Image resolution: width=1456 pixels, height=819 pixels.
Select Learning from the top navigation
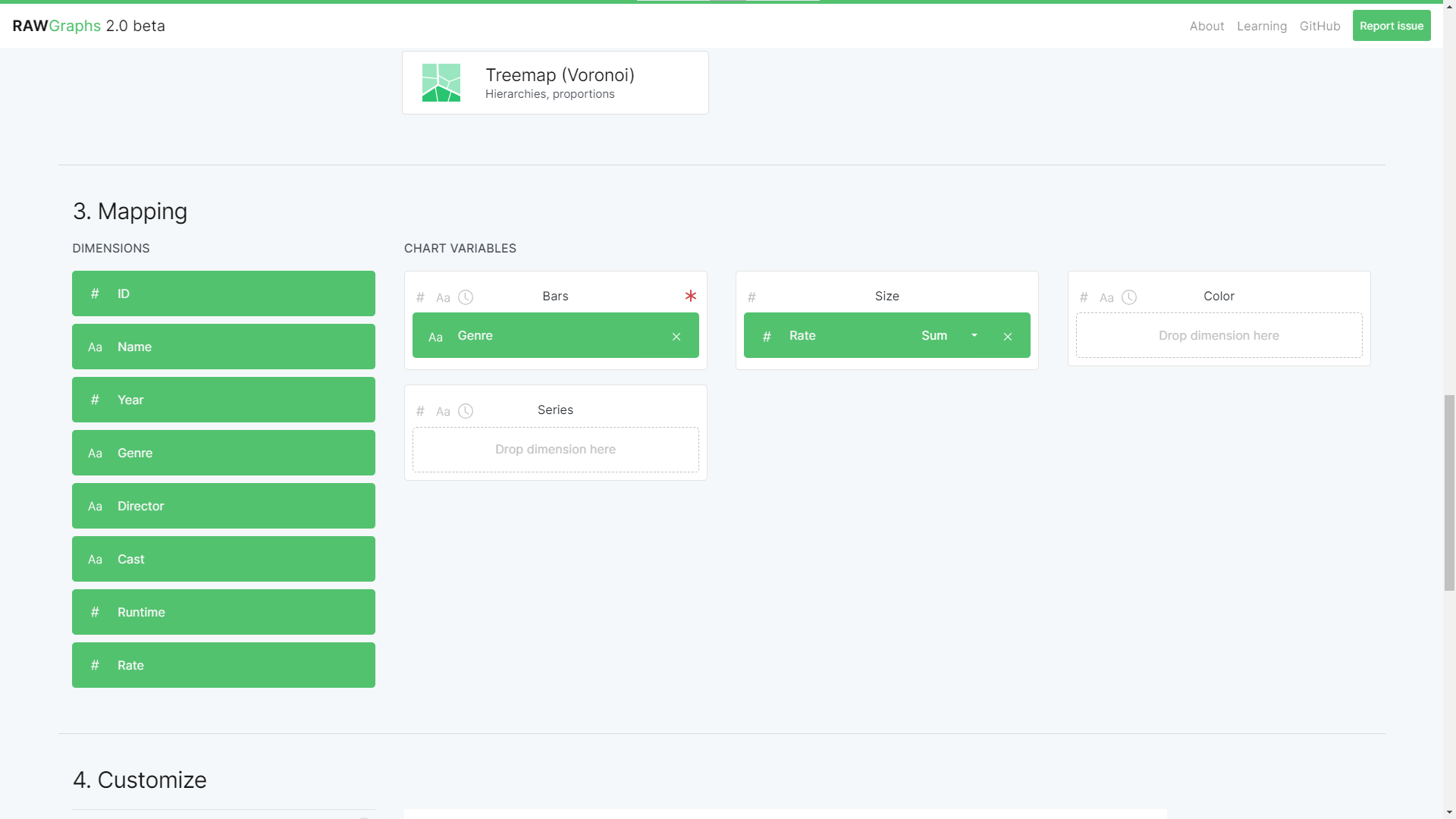(1261, 26)
